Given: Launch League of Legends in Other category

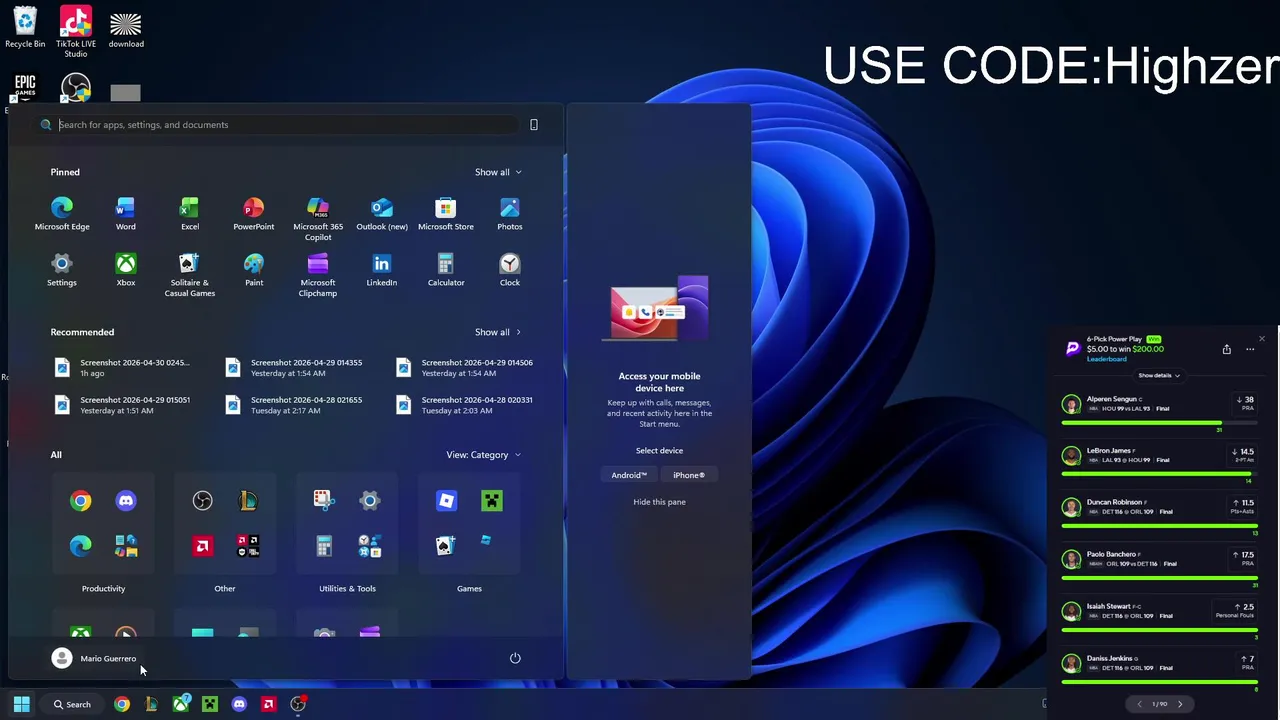Looking at the screenshot, I should tap(248, 501).
